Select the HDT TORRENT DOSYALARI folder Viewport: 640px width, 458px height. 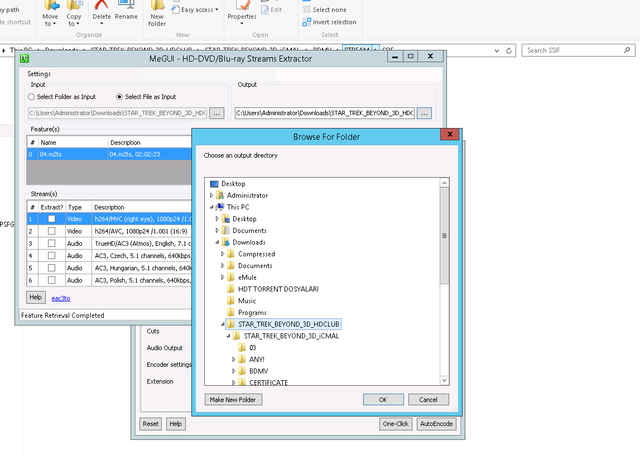click(278, 289)
